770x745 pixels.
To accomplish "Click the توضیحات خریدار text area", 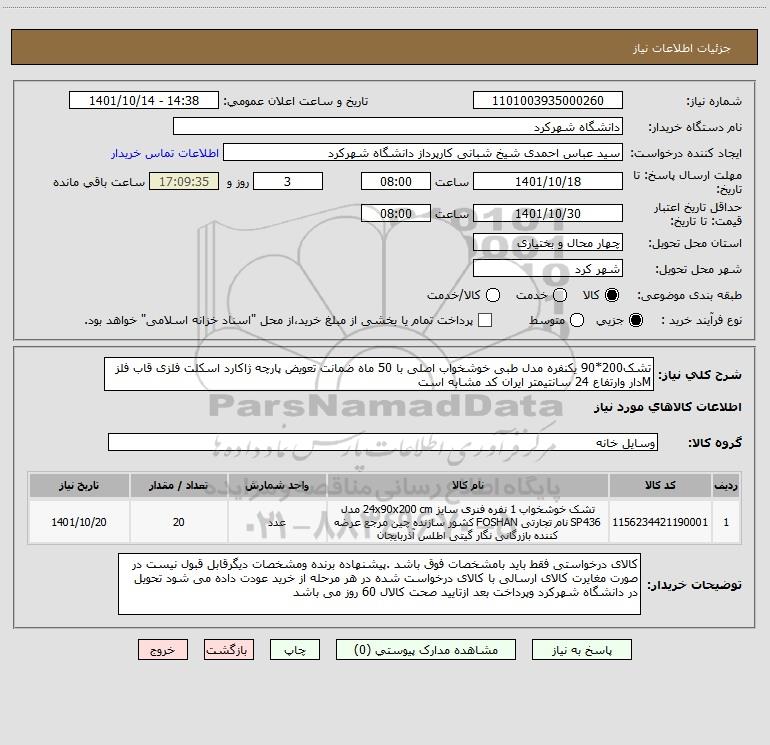I will click(379, 583).
